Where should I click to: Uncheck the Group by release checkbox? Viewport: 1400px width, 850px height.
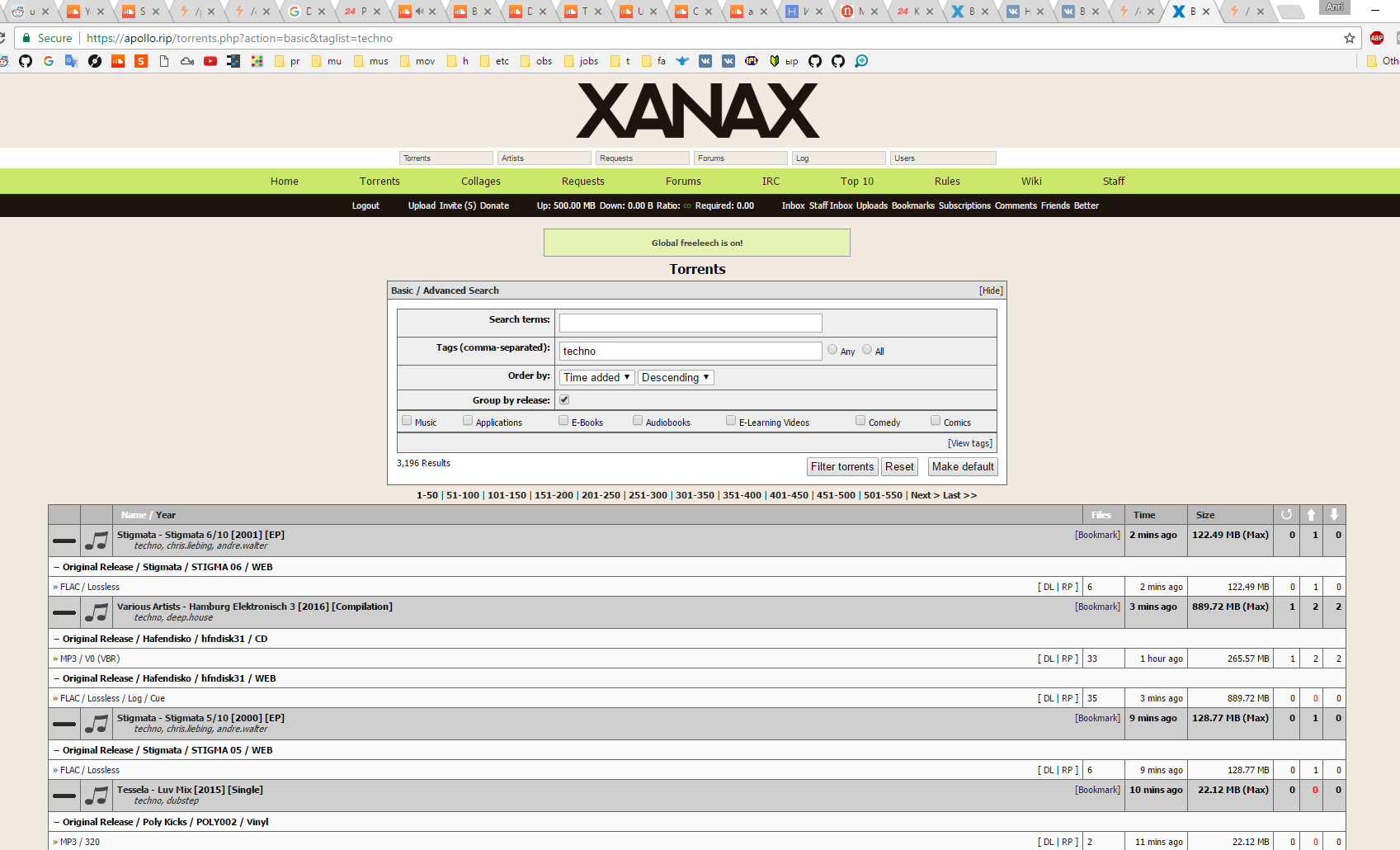pos(564,399)
